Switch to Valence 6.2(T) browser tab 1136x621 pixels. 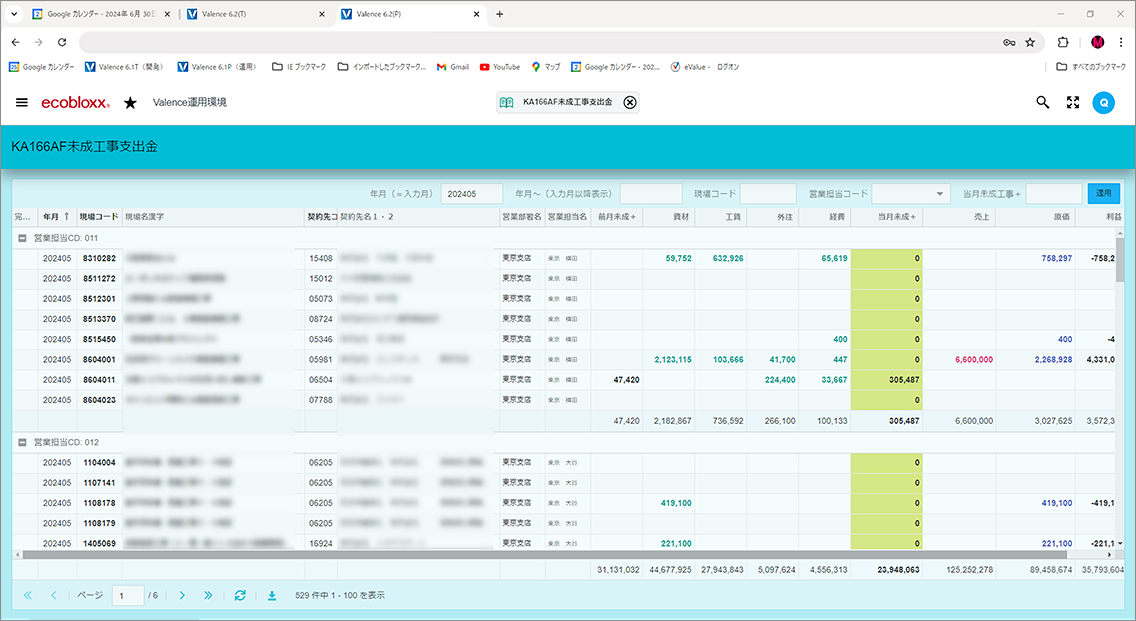click(255, 14)
